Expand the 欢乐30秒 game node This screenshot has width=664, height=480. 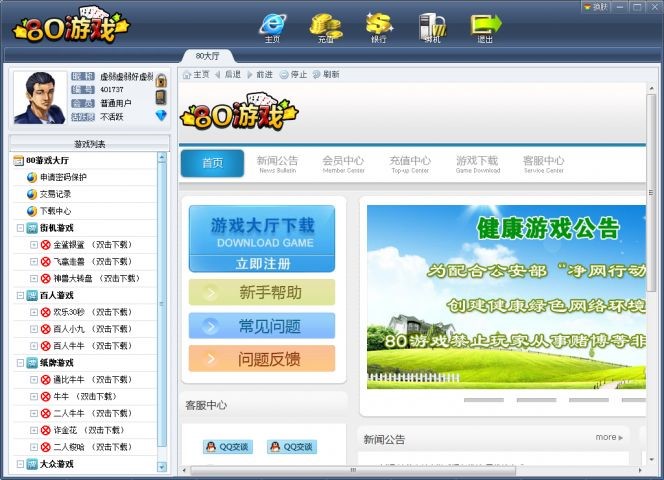point(33,312)
